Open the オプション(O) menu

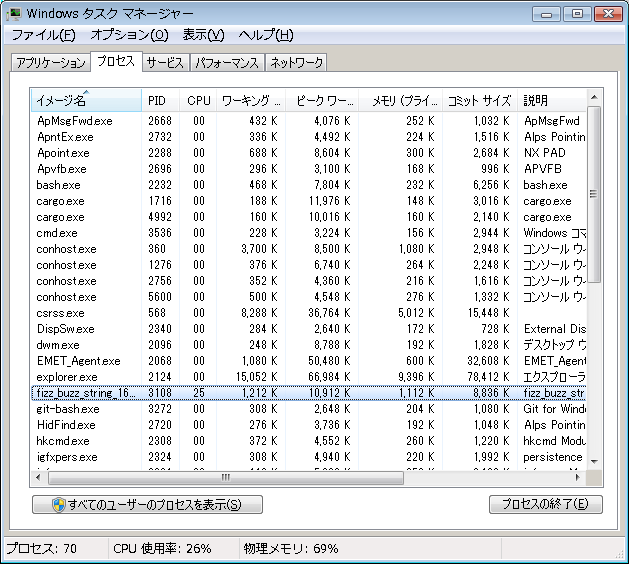tap(129, 35)
